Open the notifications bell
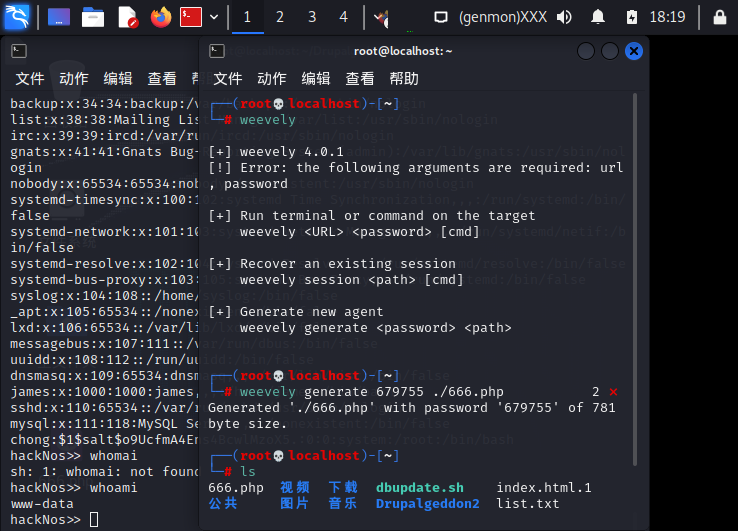738x531 pixels. pyautogui.click(x=598, y=17)
